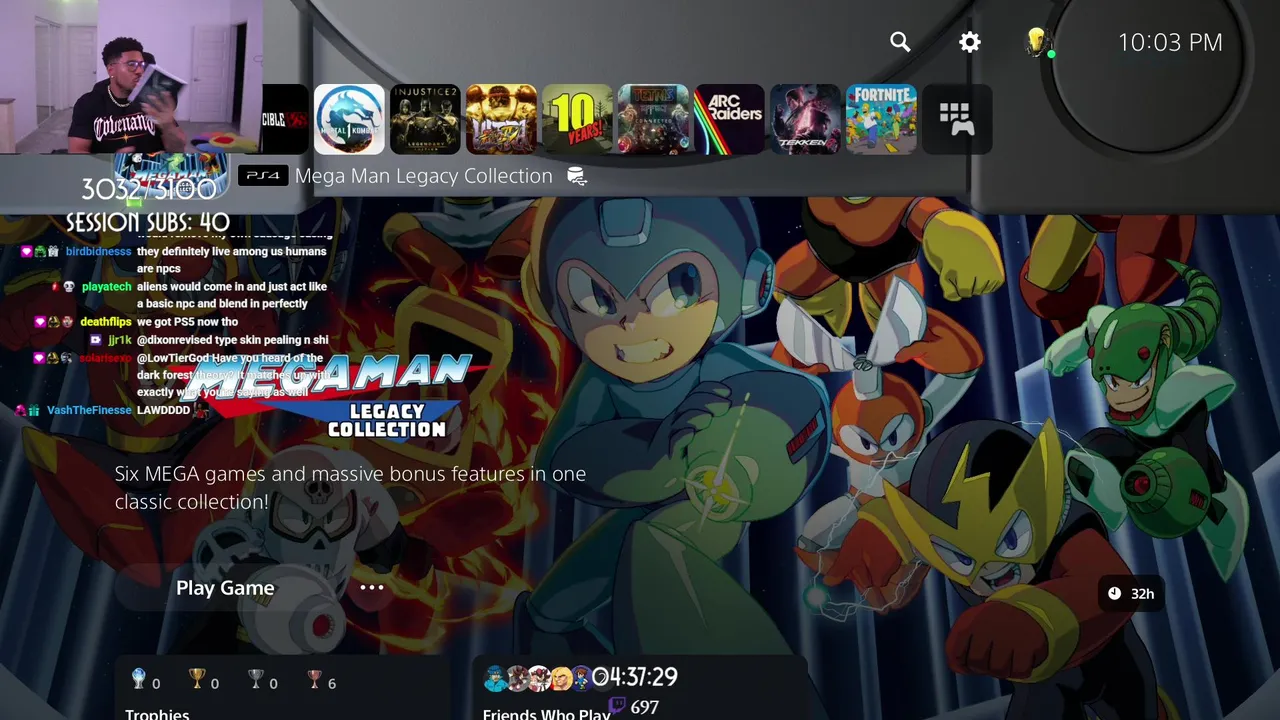Click the gold trophy icon
1280x720 pixels.
pos(197,680)
